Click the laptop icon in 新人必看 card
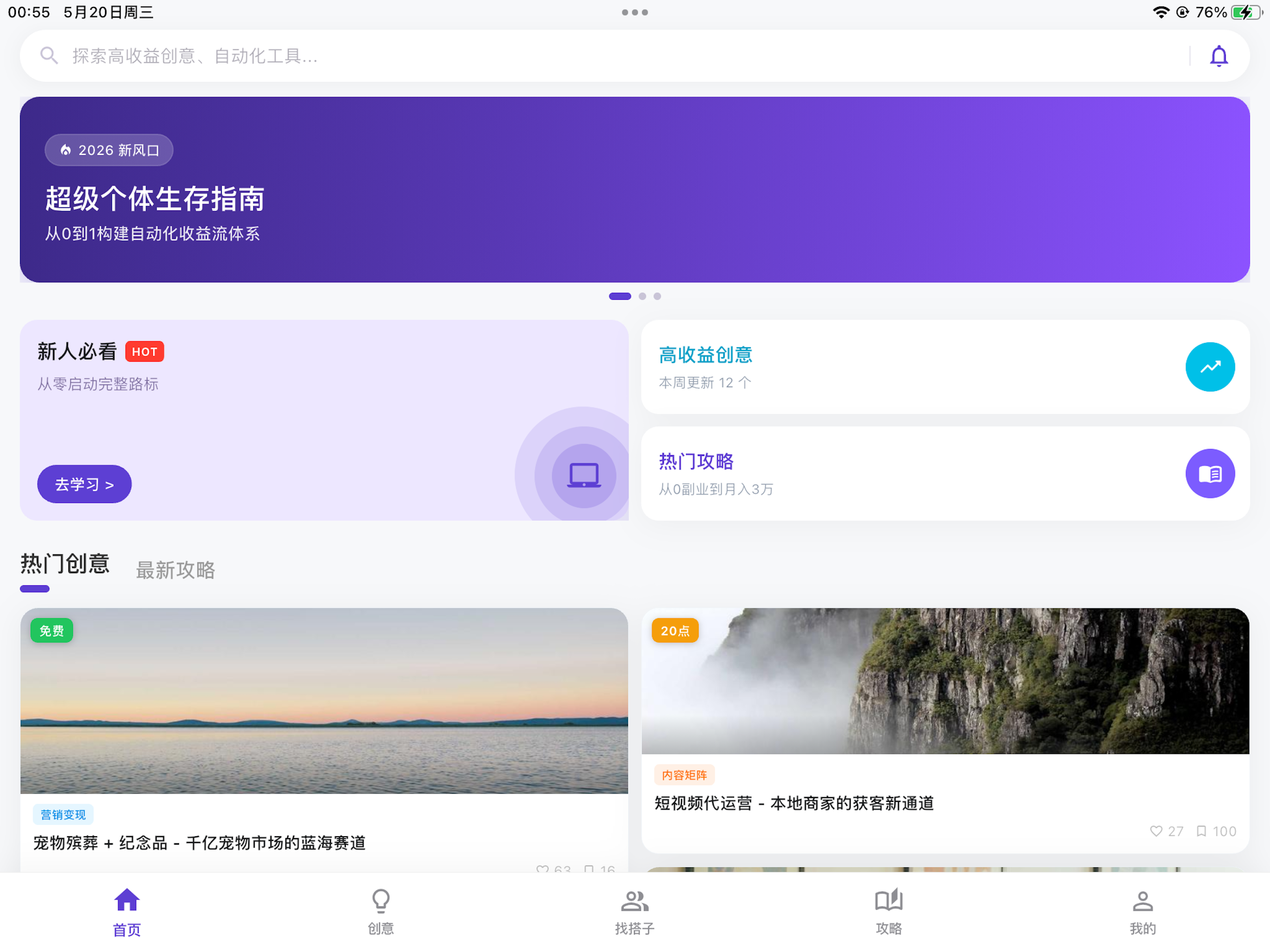This screenshot has width=1270, height=952. (x=584, y=476)
